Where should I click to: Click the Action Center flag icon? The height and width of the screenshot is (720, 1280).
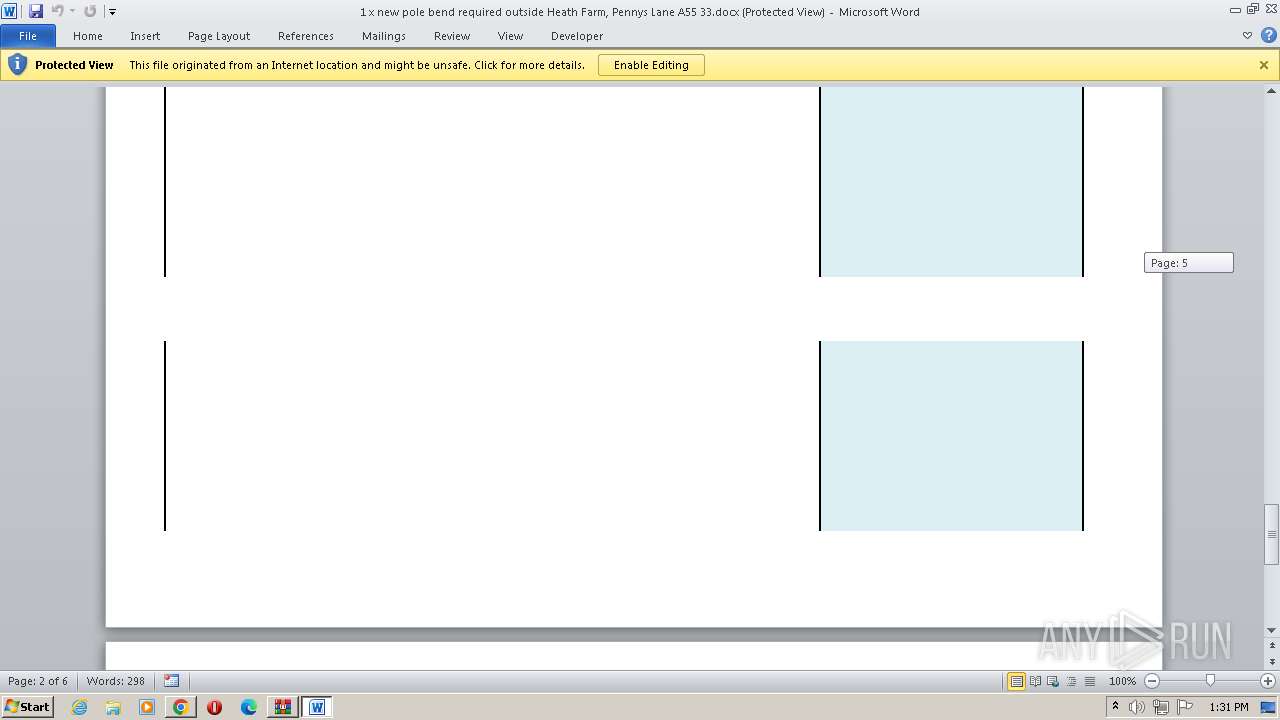pos(1185,707)
